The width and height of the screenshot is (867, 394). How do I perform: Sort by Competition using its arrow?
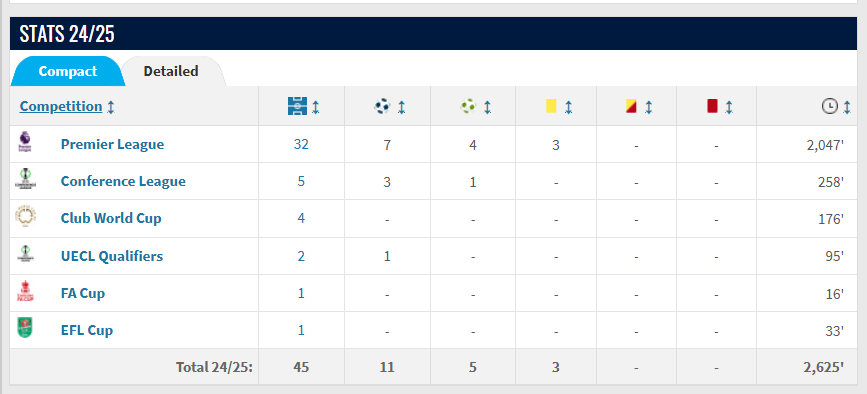[x=111, y=107]
